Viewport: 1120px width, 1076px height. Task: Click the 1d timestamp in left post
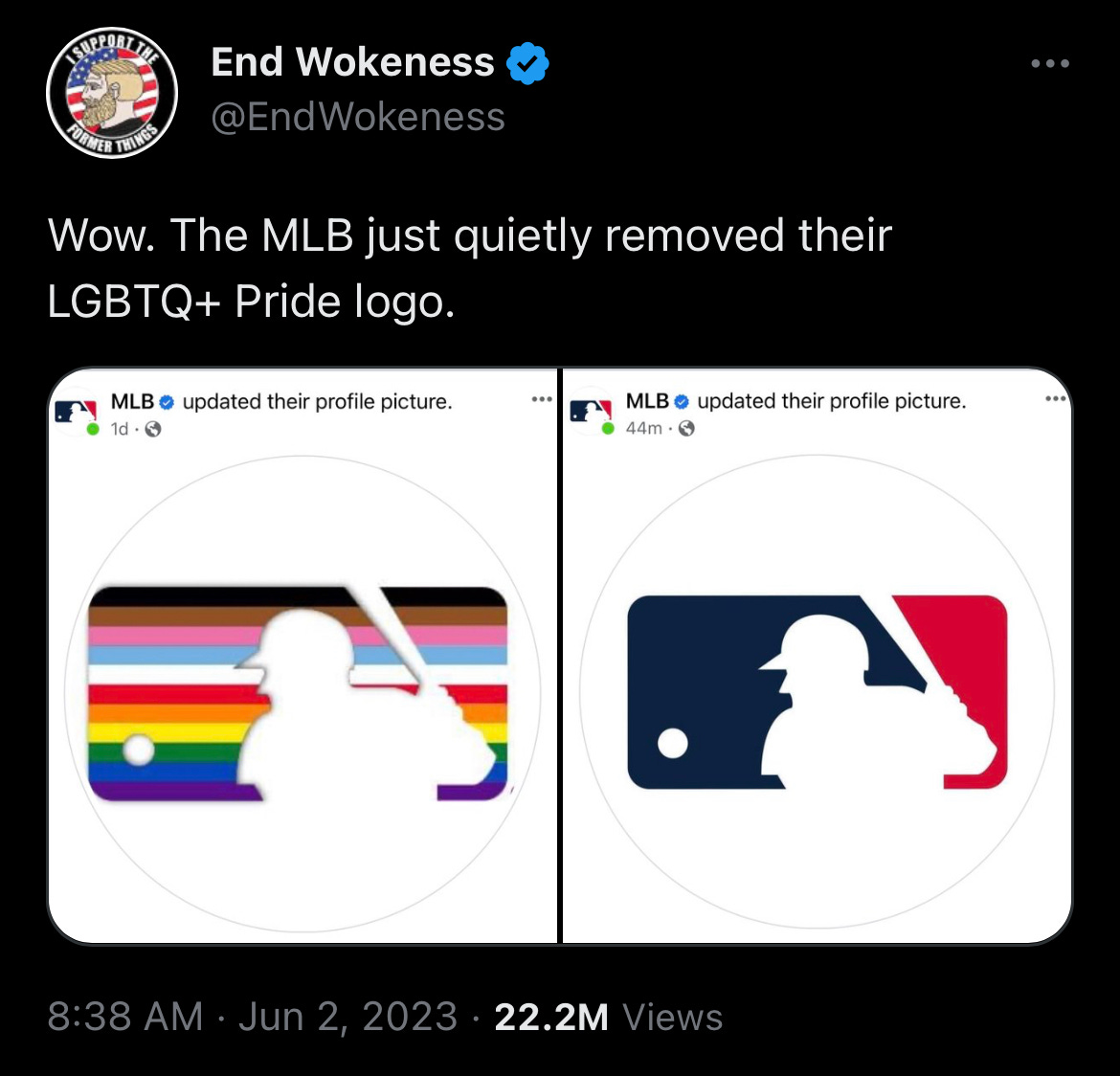pos(120,429)
